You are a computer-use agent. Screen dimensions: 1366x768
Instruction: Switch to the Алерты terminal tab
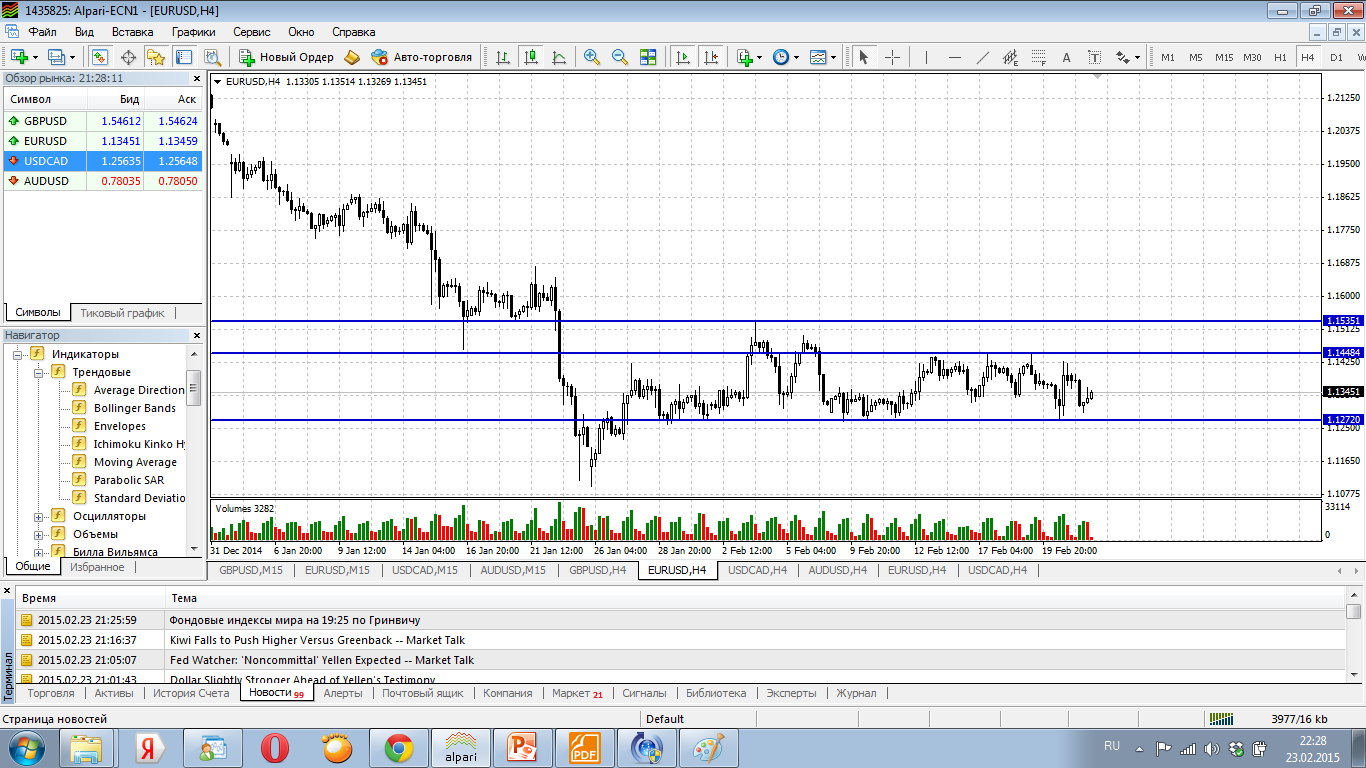pyautogui.click(x=343, y=693)
